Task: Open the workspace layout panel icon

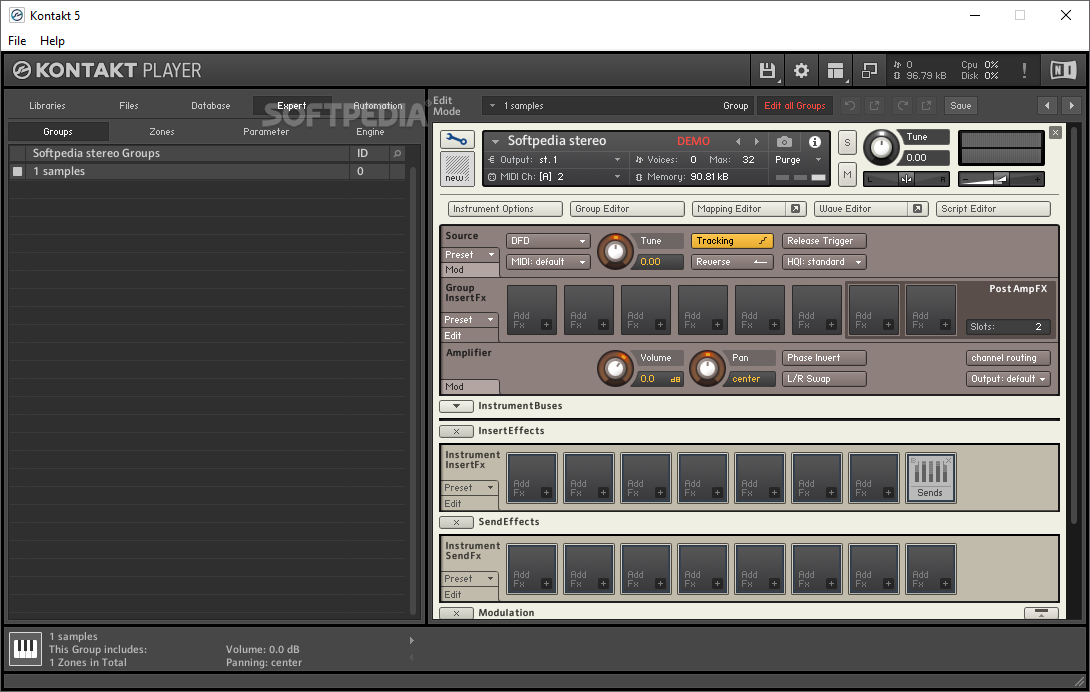Action: (836, 70)
